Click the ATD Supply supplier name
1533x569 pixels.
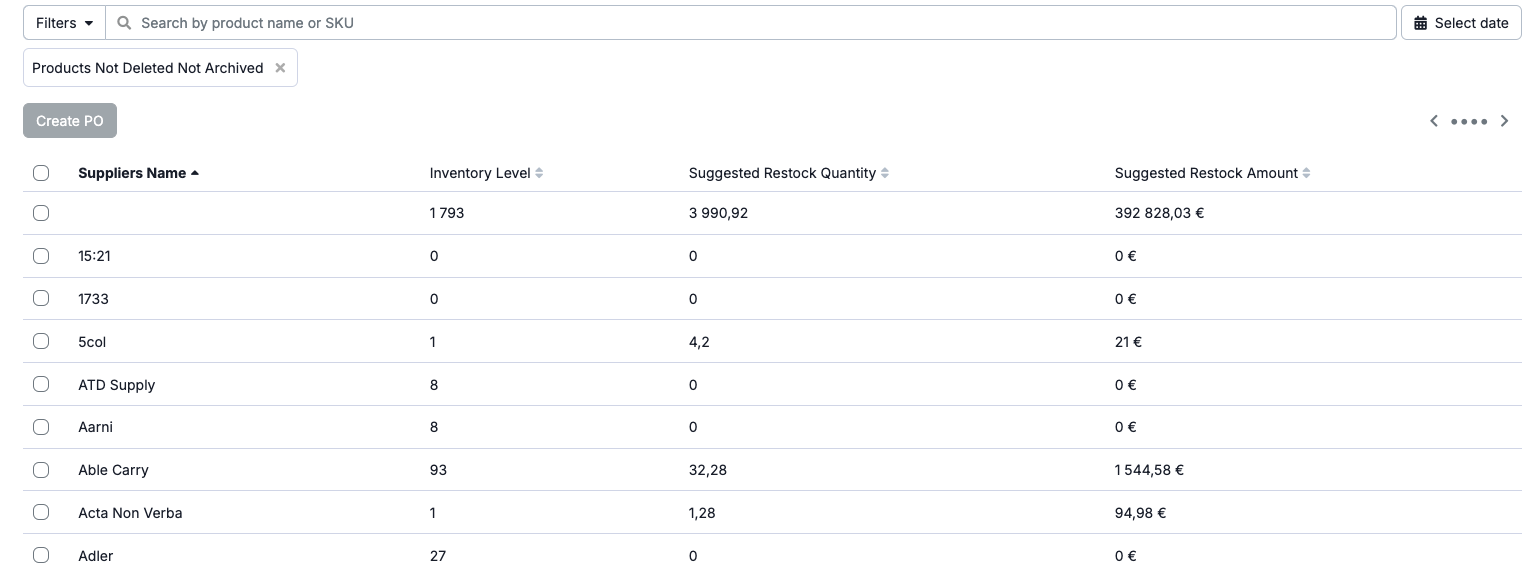tap(117, 385)
